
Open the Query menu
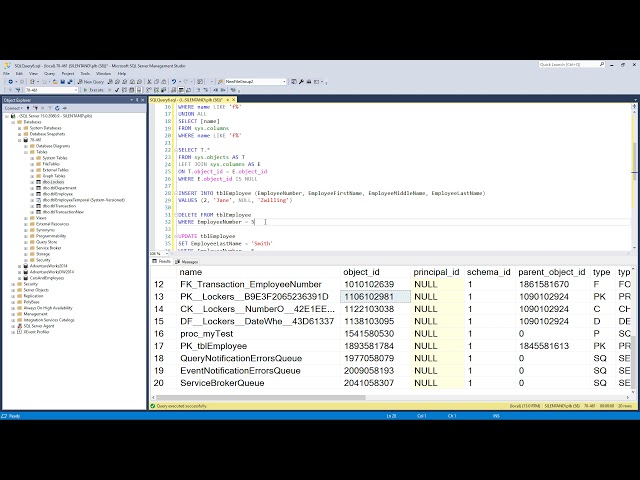(x=49, y=73)
